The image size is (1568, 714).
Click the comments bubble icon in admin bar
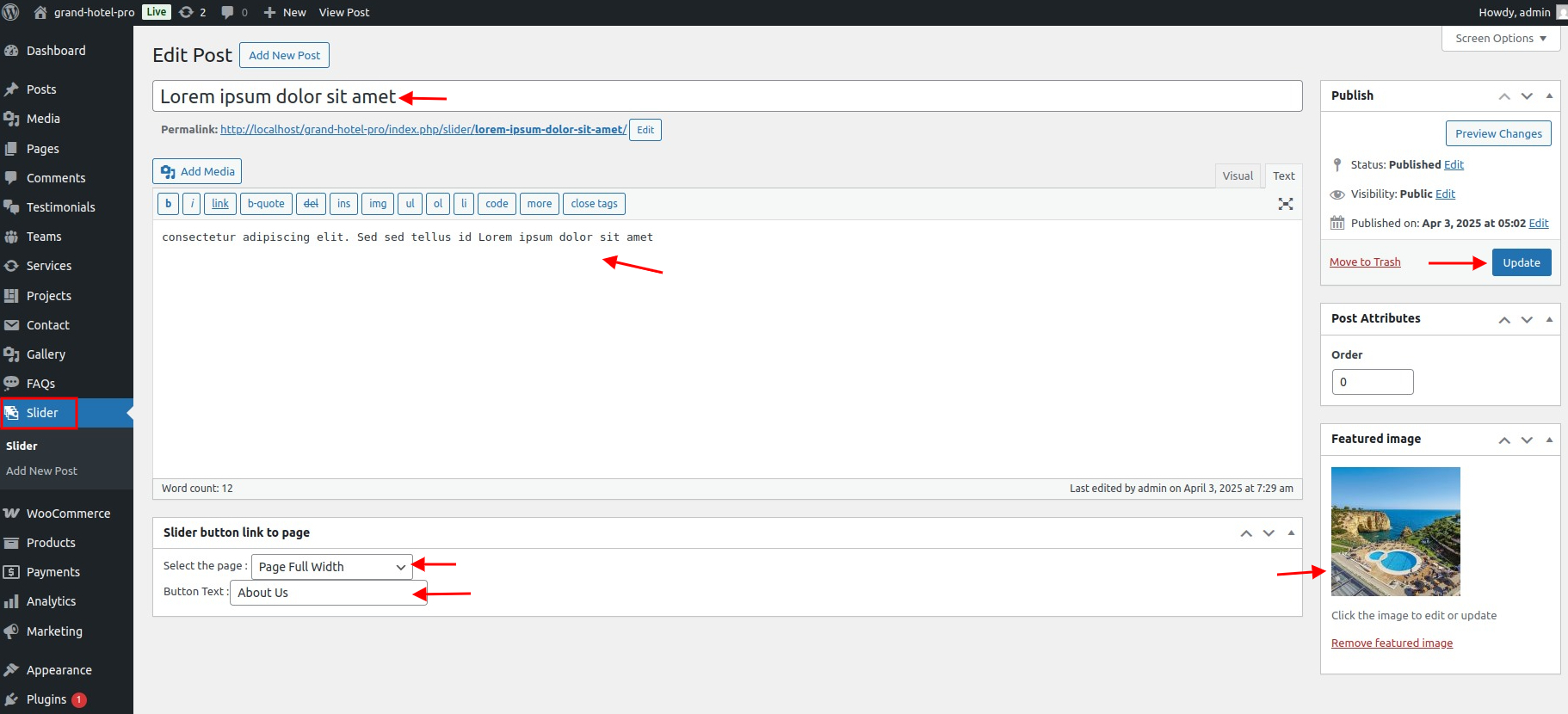[x=228, y=12]
